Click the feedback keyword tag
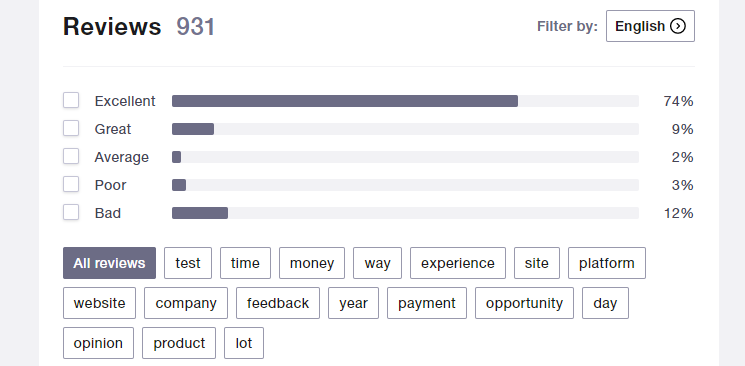 (x=278, y=303)
